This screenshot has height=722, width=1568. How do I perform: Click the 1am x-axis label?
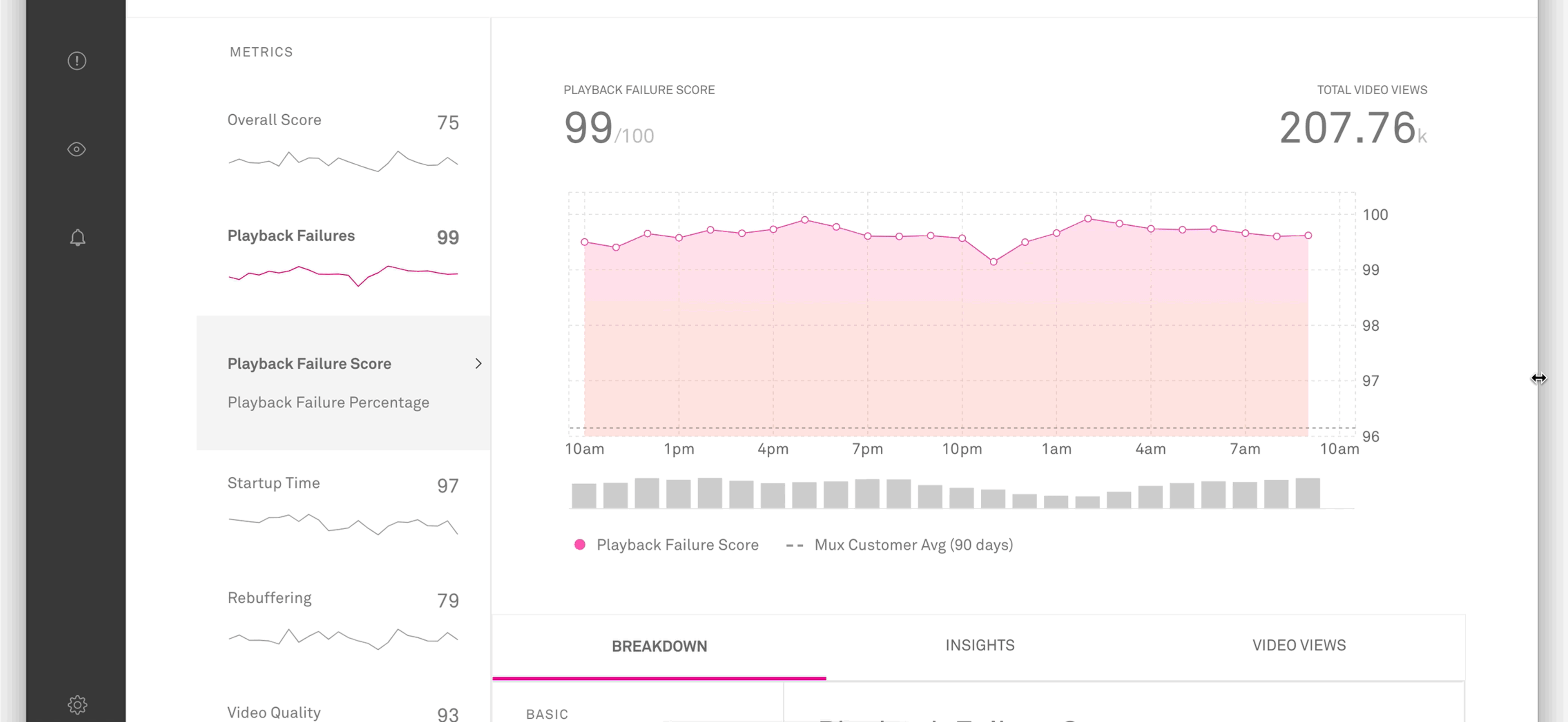point(1056,449)
